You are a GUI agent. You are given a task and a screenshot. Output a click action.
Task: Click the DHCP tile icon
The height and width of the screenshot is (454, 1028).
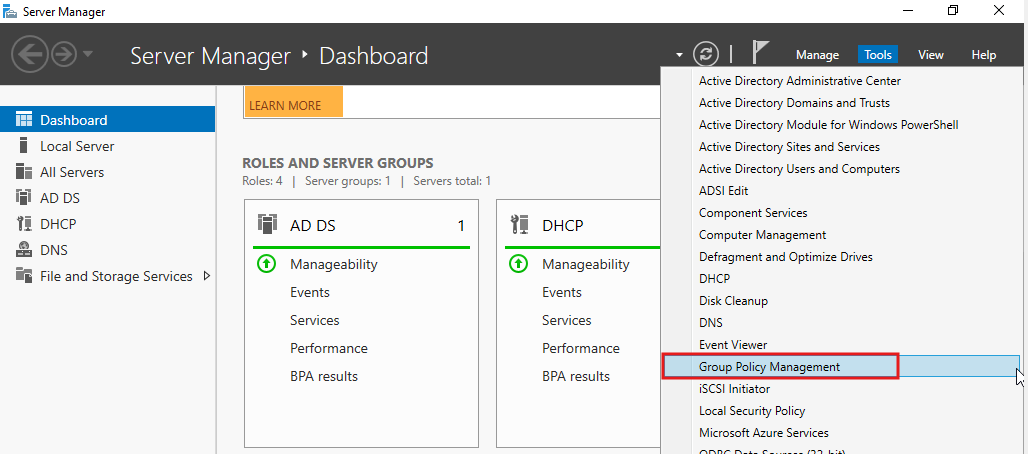520,224
